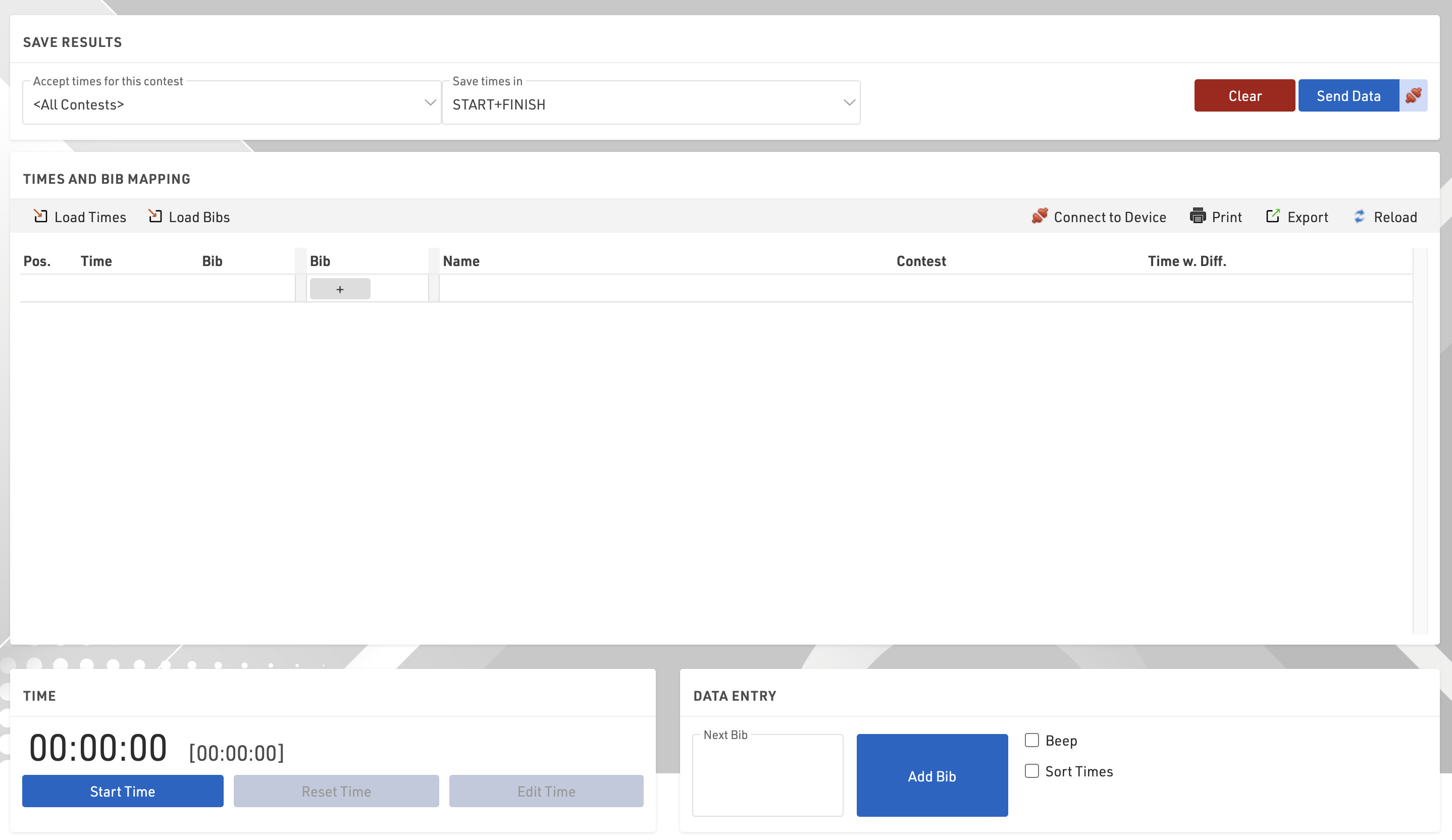The height and width of the screenshot is (840, 1452).
Task: Click the Contest column header
Action: pos(921,261)
